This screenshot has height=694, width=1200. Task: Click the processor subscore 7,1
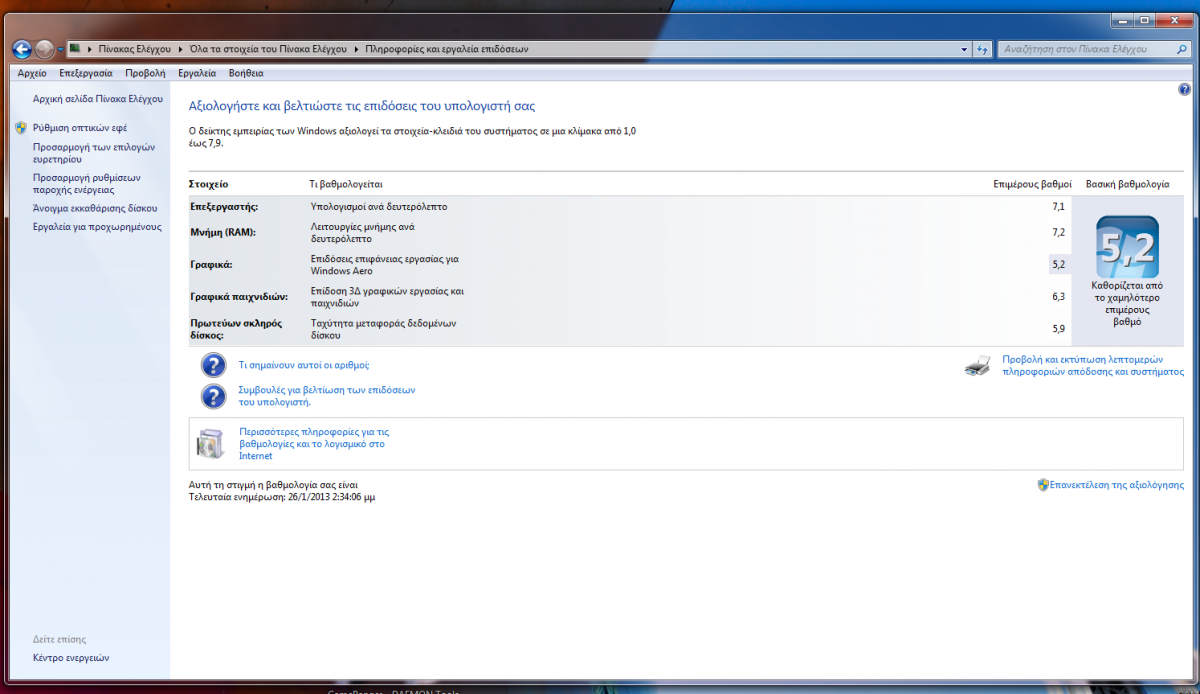1059,206
